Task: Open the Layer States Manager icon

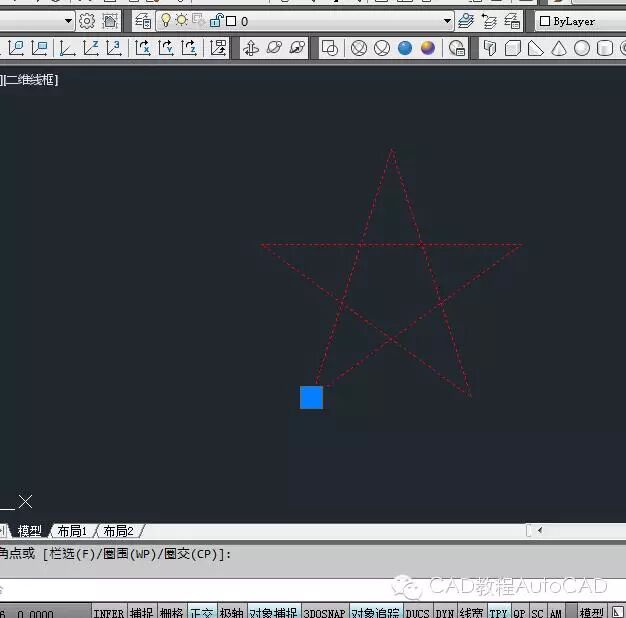Action: coord(512,21)
